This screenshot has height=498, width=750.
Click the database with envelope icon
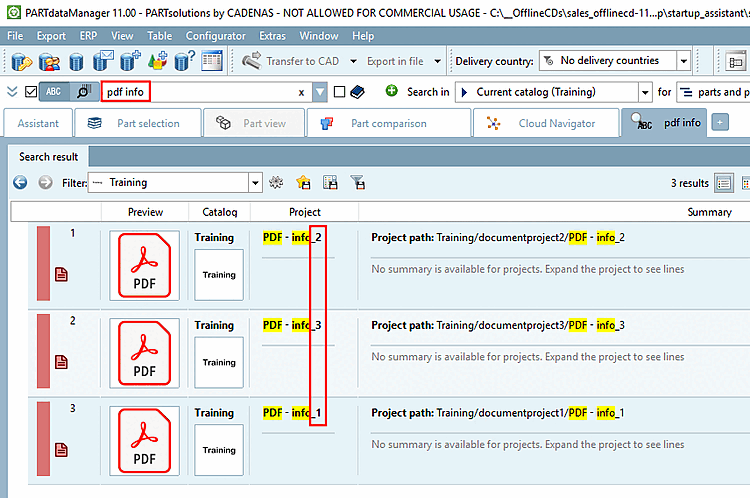pyautogui.click(x=103, y=61)
